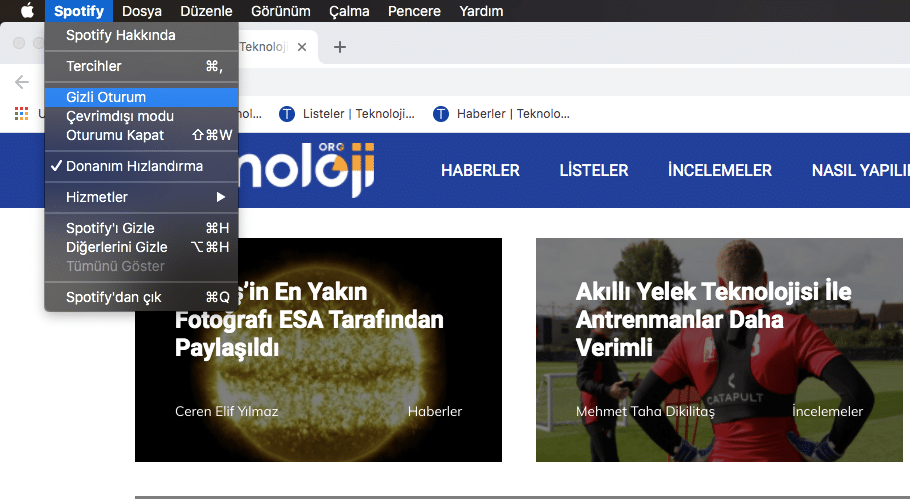The width and height of the screenshot is (910, 499).
Task: Open the Pencere menu
Action: click(414, 10)
